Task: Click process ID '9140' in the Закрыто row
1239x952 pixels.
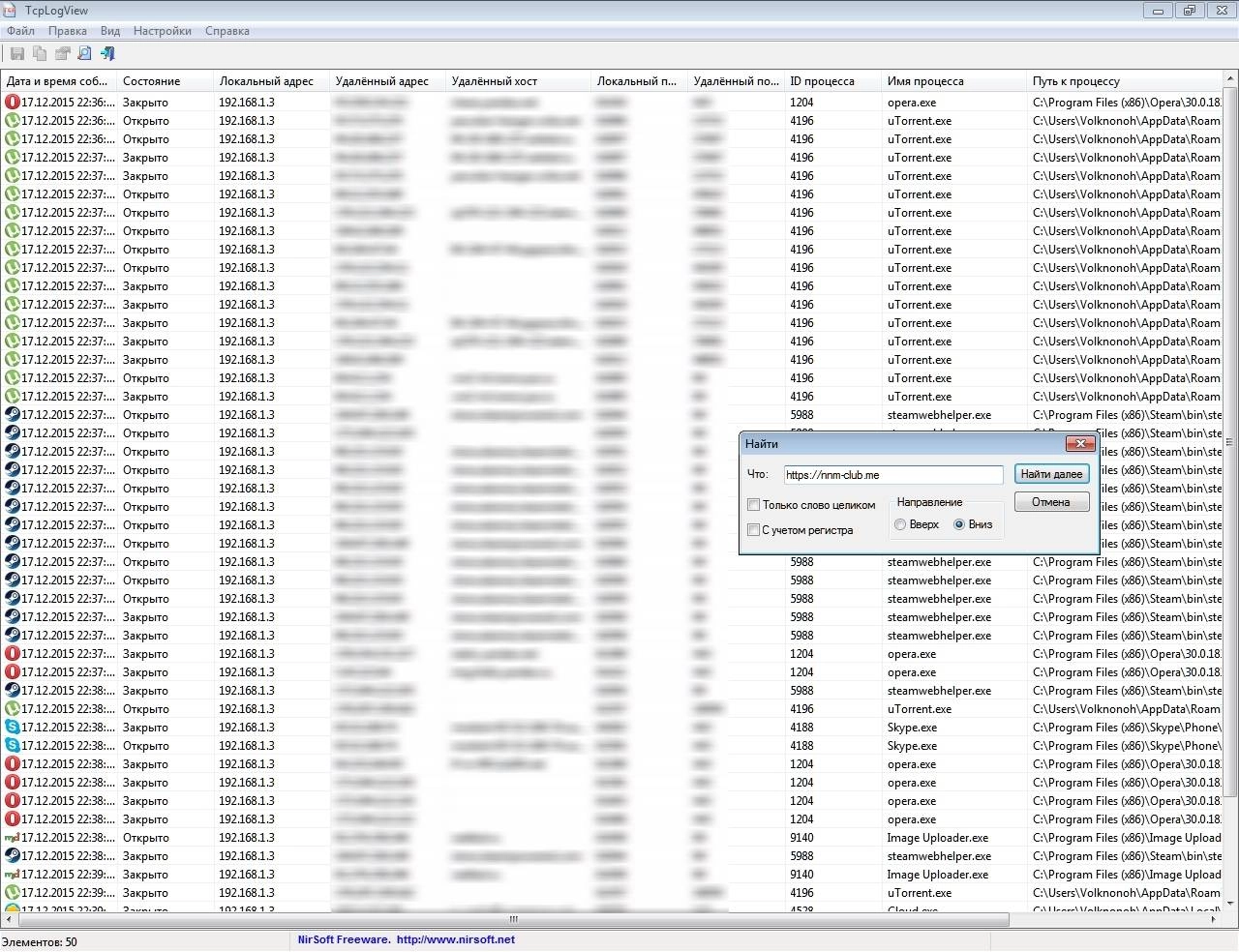Action: pos(801,875)
